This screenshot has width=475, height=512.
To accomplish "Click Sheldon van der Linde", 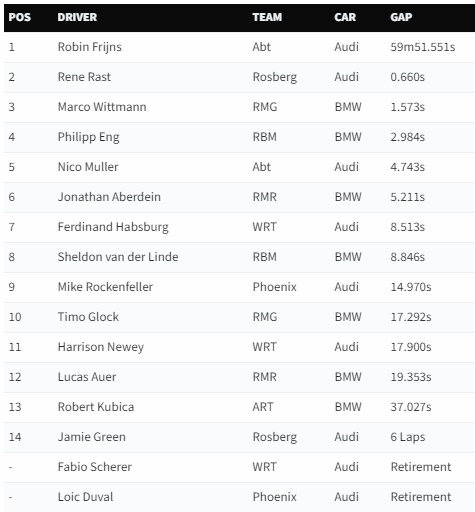I will [118, 257].
